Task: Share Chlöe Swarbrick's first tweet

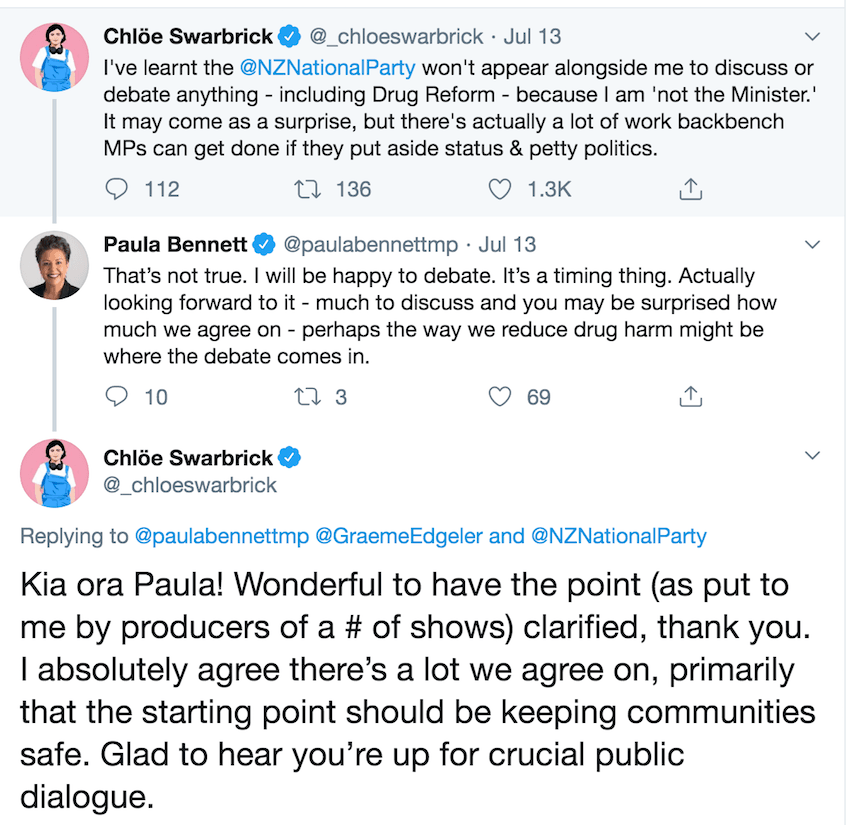Action: [x=690, y=188]
